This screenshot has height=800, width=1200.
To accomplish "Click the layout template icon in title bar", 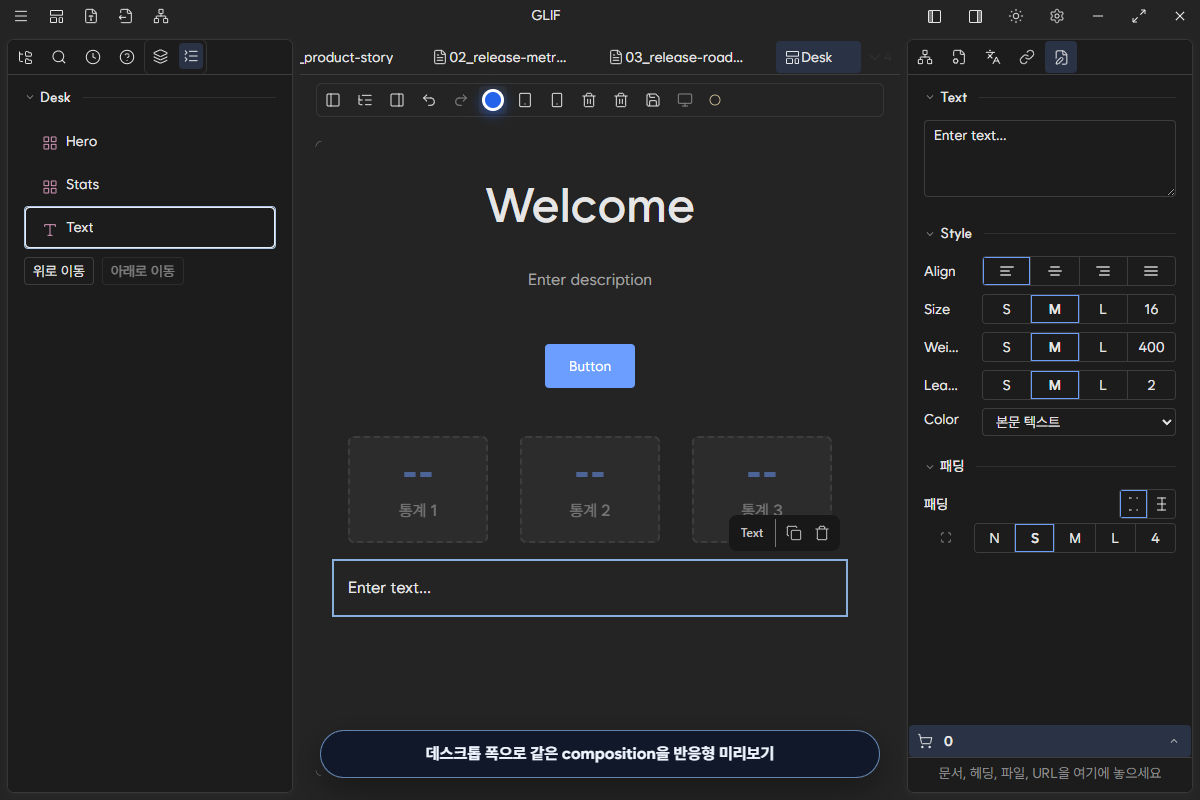I will pyautogui.click(x=56, y=16).
